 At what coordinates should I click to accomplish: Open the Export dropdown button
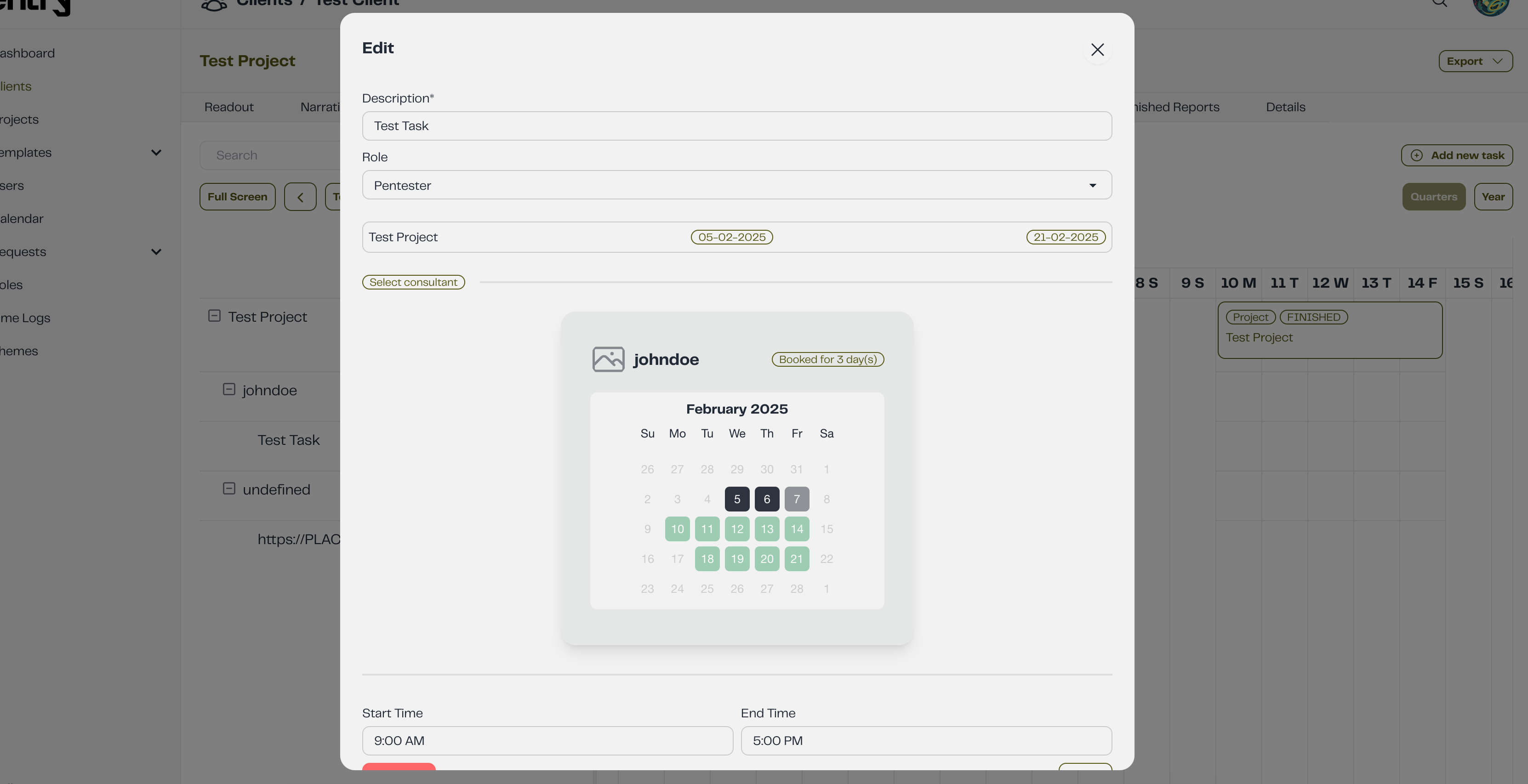click(1475, 61)
